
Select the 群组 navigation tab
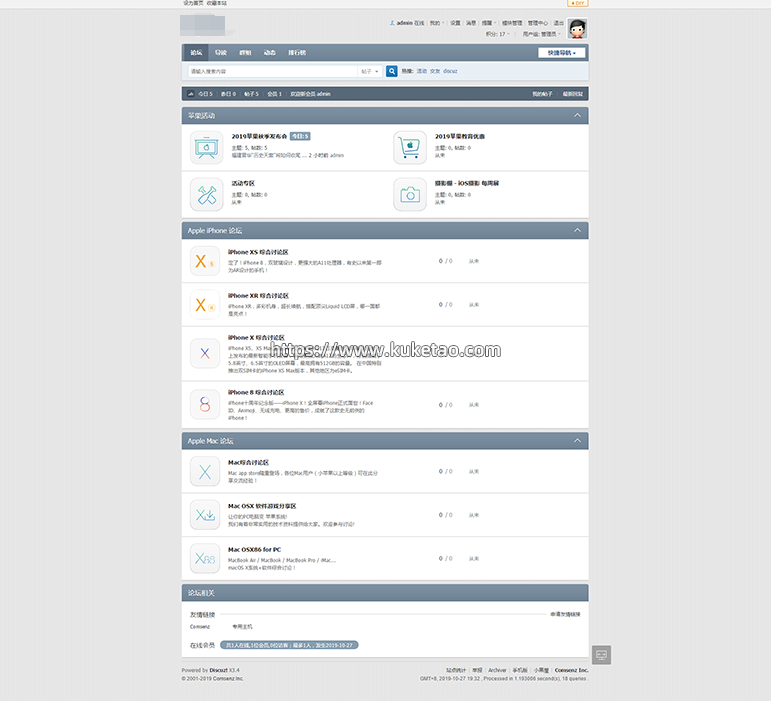245,53
